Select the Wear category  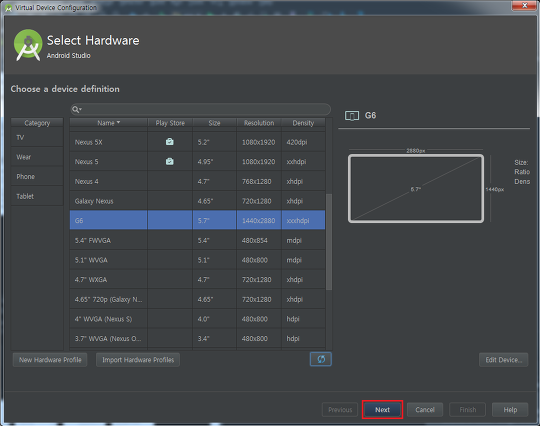point(37,157)
